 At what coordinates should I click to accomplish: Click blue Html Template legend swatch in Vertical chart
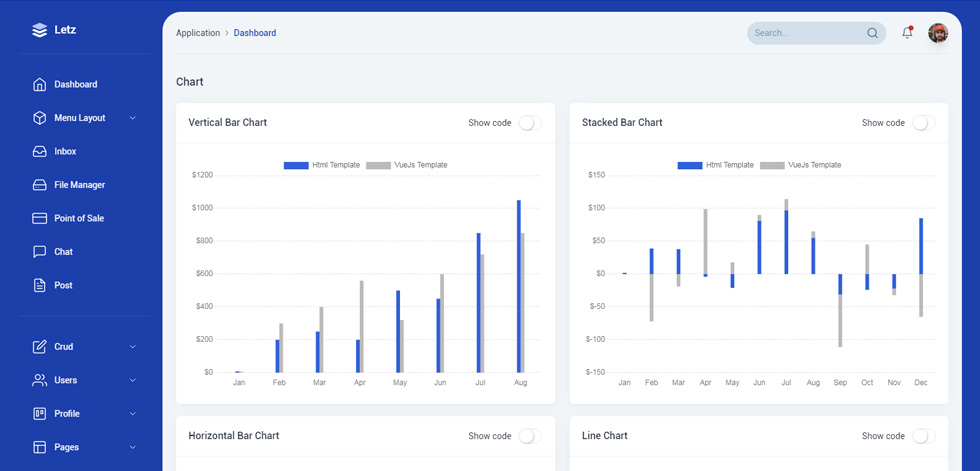click(x=296, y=166)
